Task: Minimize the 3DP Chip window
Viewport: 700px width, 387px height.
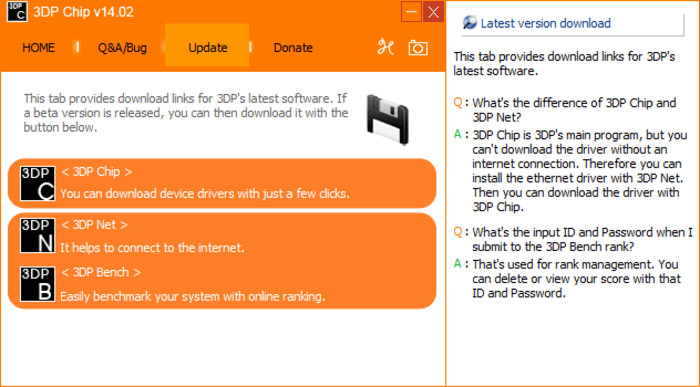Action: 411,12
